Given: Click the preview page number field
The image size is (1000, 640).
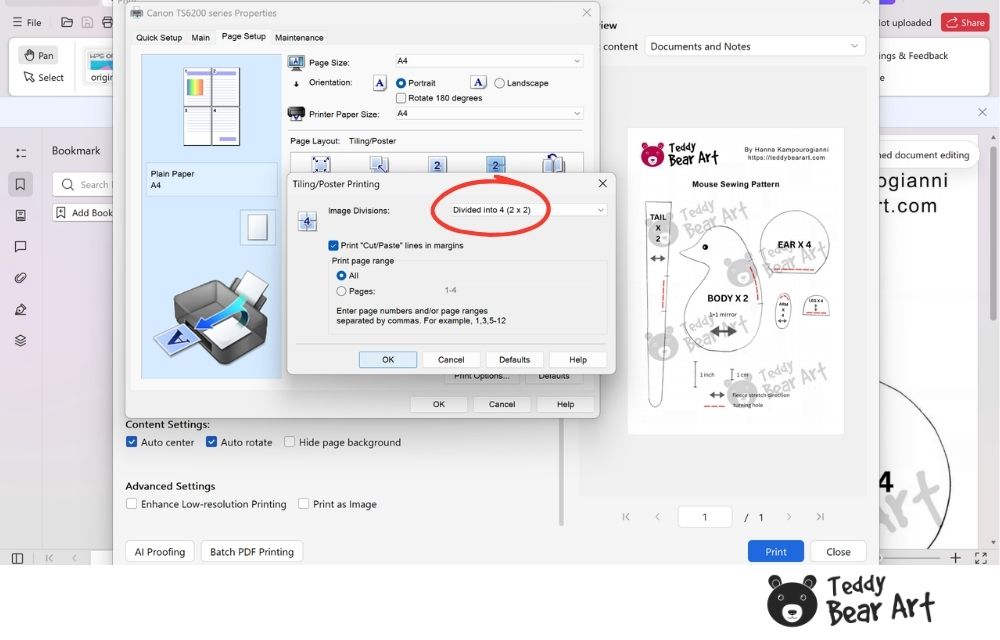Looking at the screenshot, I should [705, 517].
